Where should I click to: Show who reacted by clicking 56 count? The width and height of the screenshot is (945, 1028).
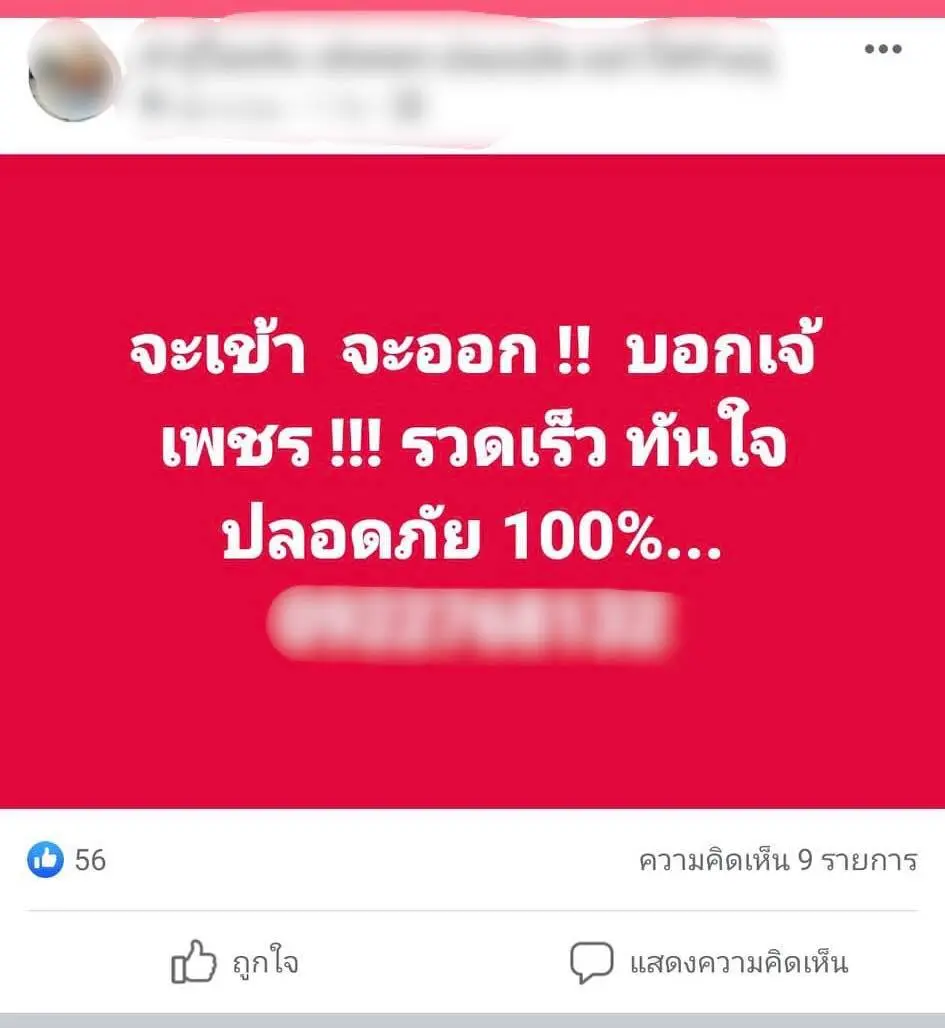(x=90, y=860)
